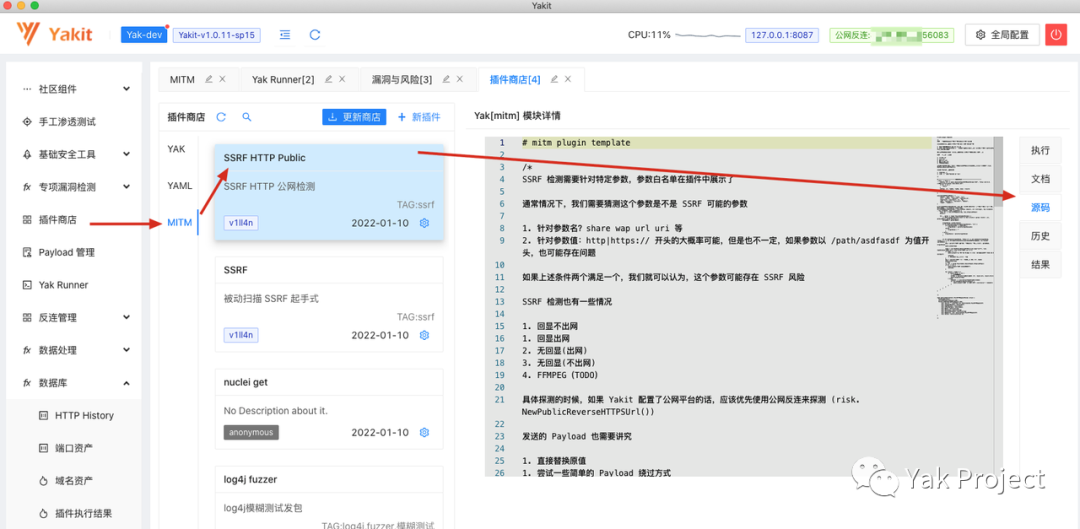Switch to the Yak Runner[2] tab
The width and height of the screenshot is (1080, 529).
283,80
